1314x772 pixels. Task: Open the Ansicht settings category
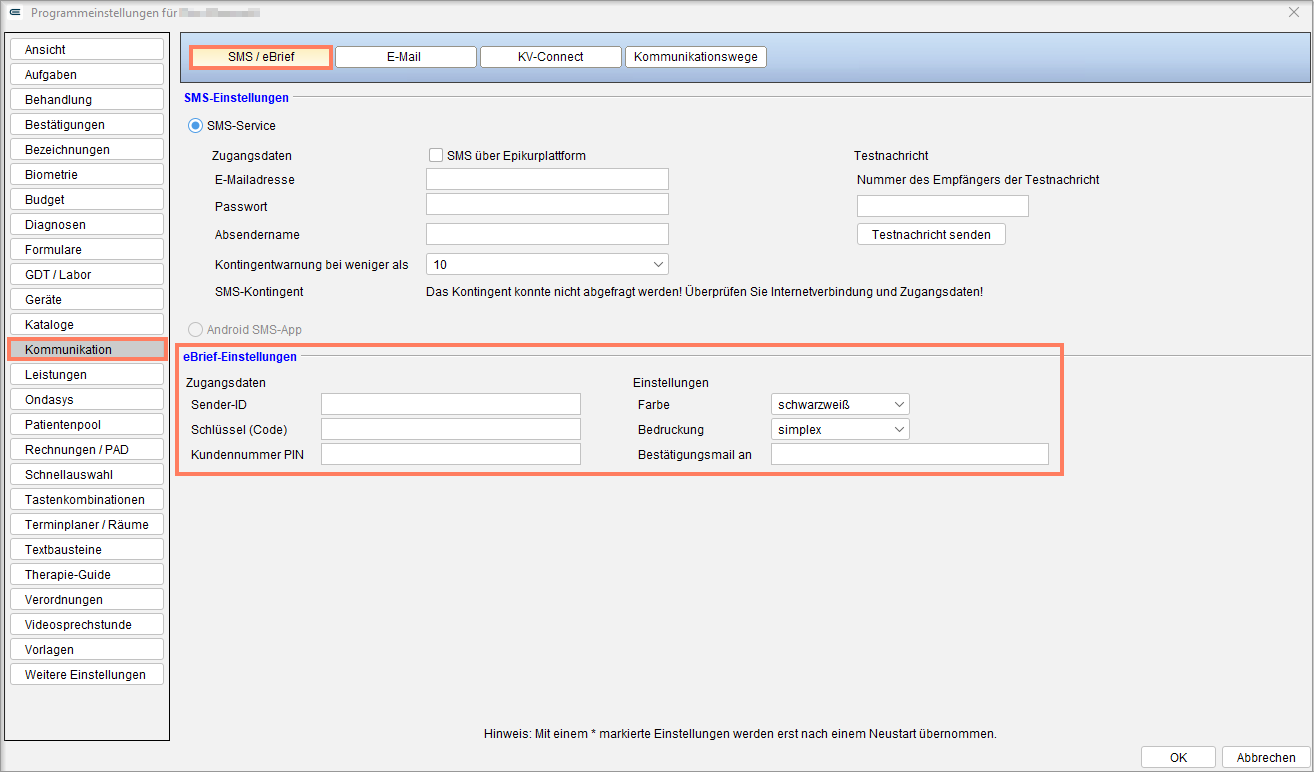pyautogui.click(x=87, y=49)
